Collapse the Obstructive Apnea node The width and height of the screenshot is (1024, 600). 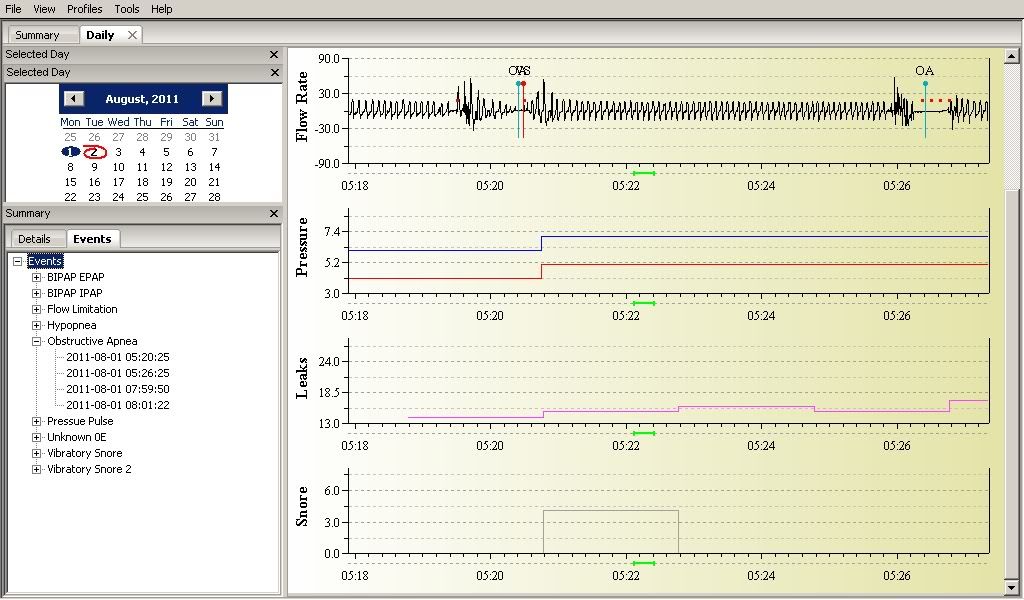[37, 341]
